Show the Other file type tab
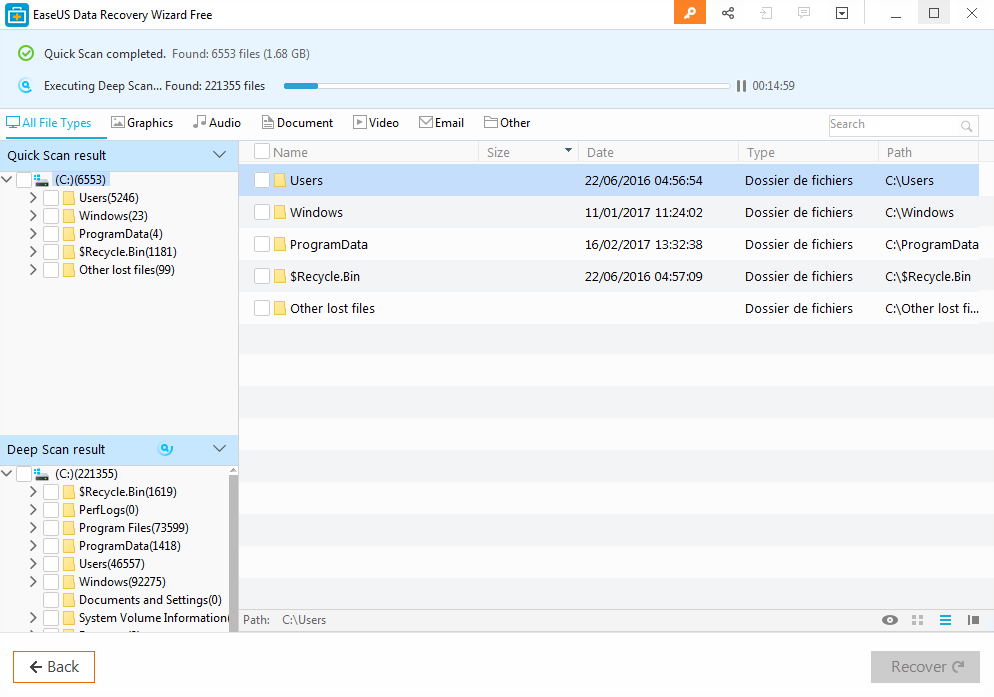Image resolution: width=994 pixels, height=697 pixels. 507,123
